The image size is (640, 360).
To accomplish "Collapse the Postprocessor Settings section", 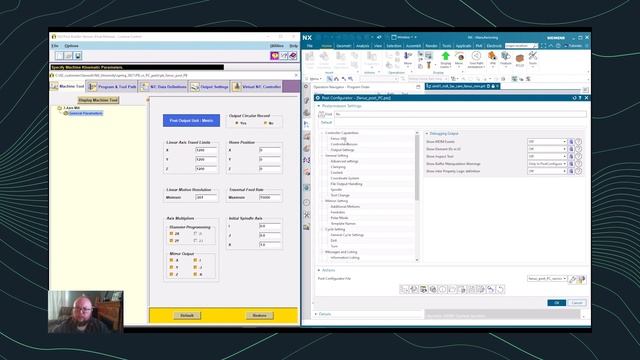I will 319,106.
